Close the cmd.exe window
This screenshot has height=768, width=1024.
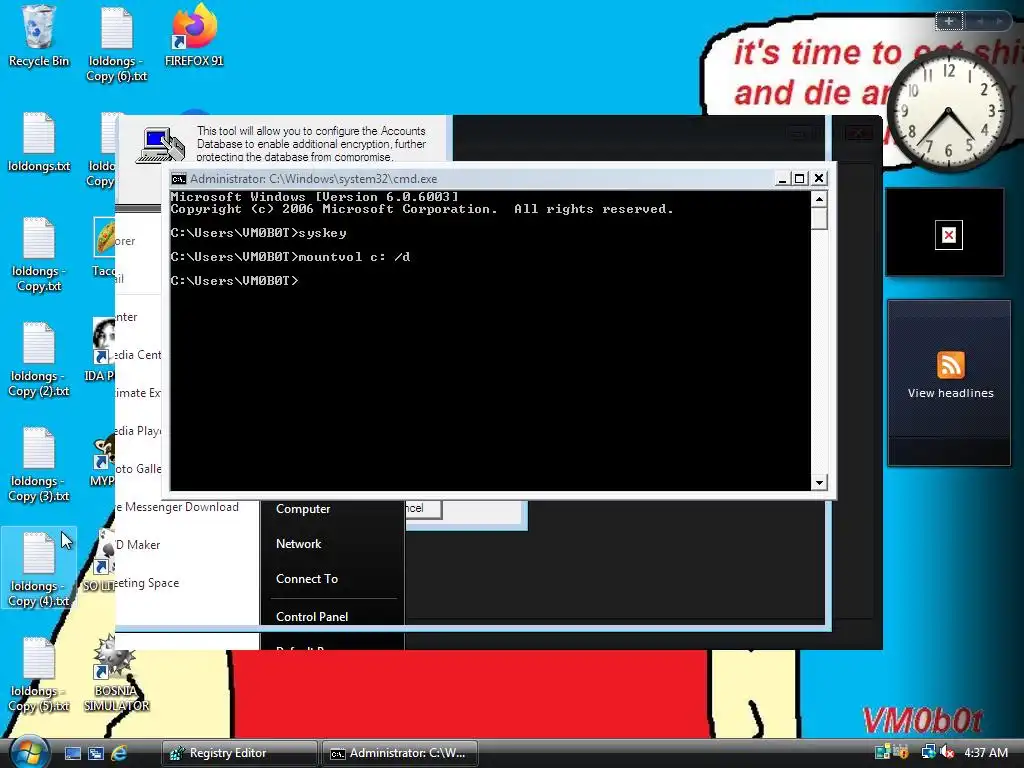(819, 179)
